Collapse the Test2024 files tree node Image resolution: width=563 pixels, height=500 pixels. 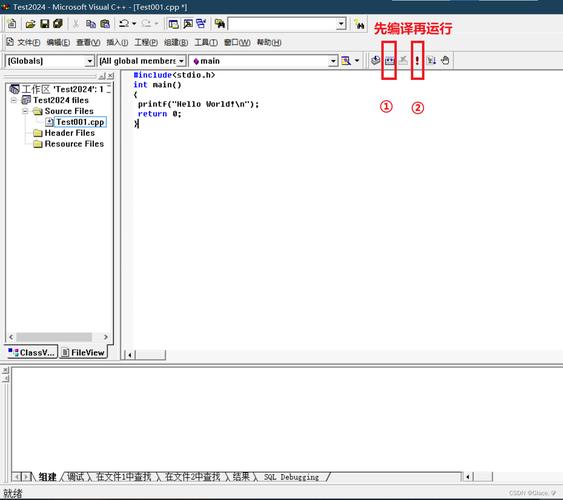point(14,100)
